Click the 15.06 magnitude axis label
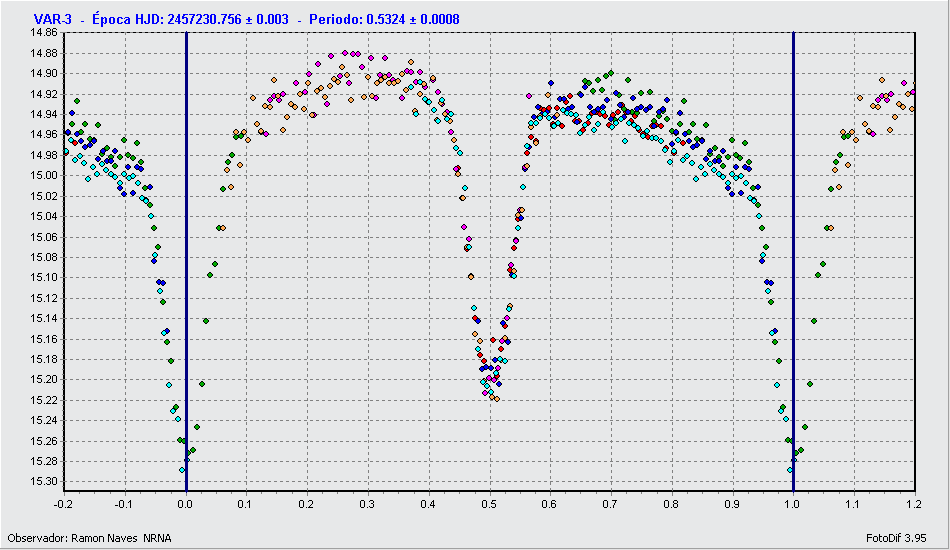The image size is (950, 550). (44, 237)
